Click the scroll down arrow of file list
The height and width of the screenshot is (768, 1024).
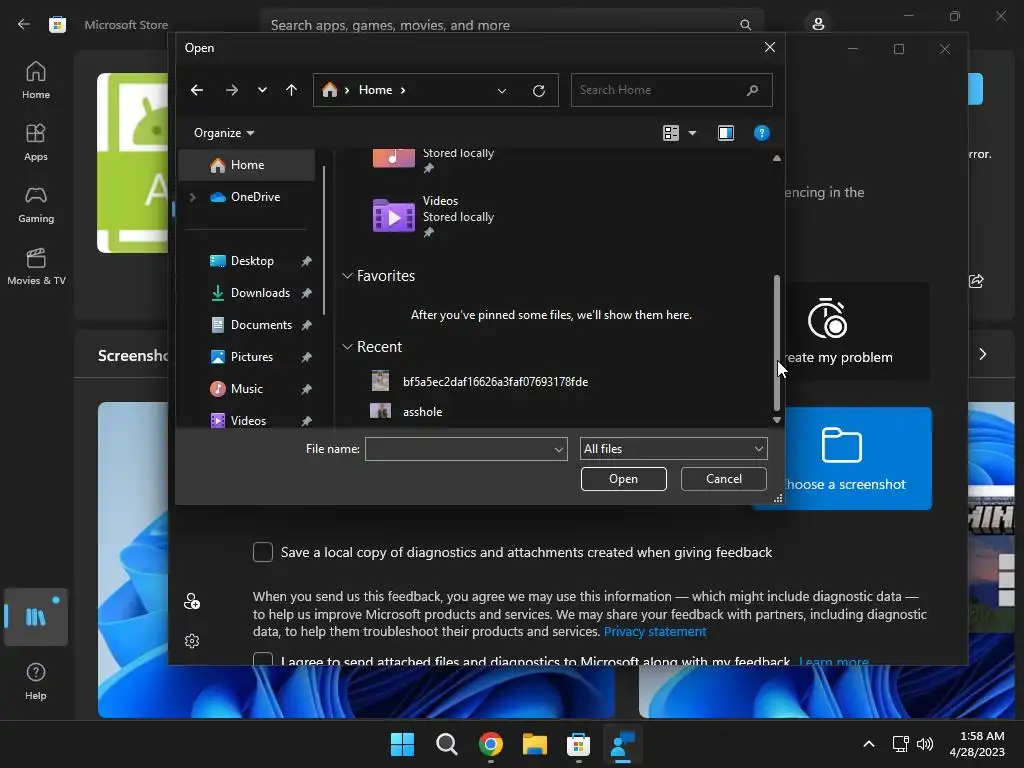(x=776, y=420)
